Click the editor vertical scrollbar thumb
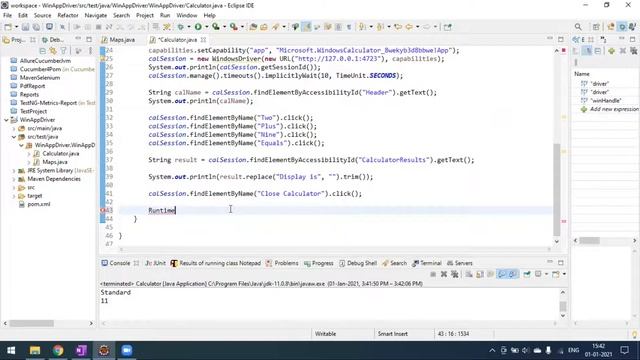 pyautogui.click(x=557, y=190)
